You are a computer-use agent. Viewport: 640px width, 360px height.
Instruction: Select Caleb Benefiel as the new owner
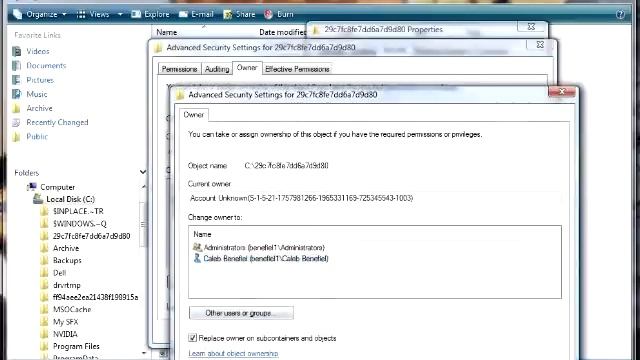pos(266,258)
